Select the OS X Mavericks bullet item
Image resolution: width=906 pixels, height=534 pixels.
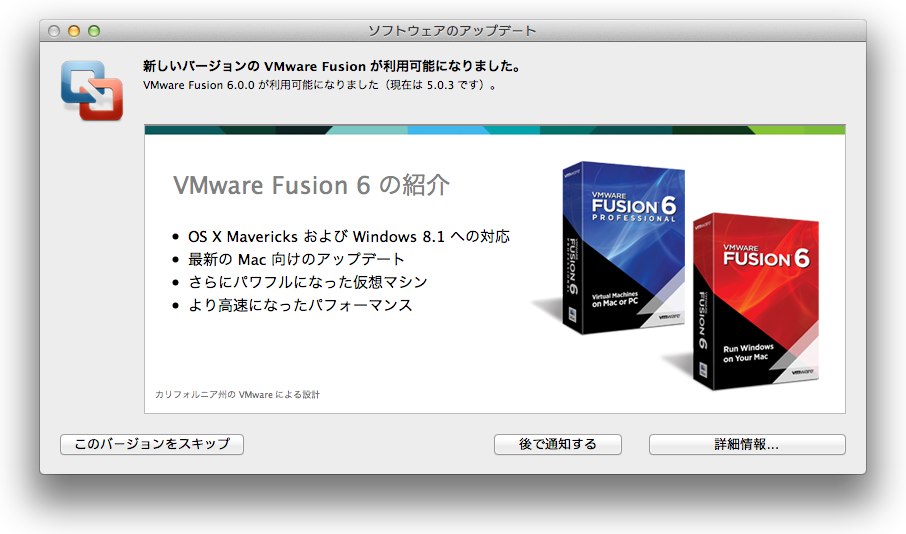pos(348,236)
